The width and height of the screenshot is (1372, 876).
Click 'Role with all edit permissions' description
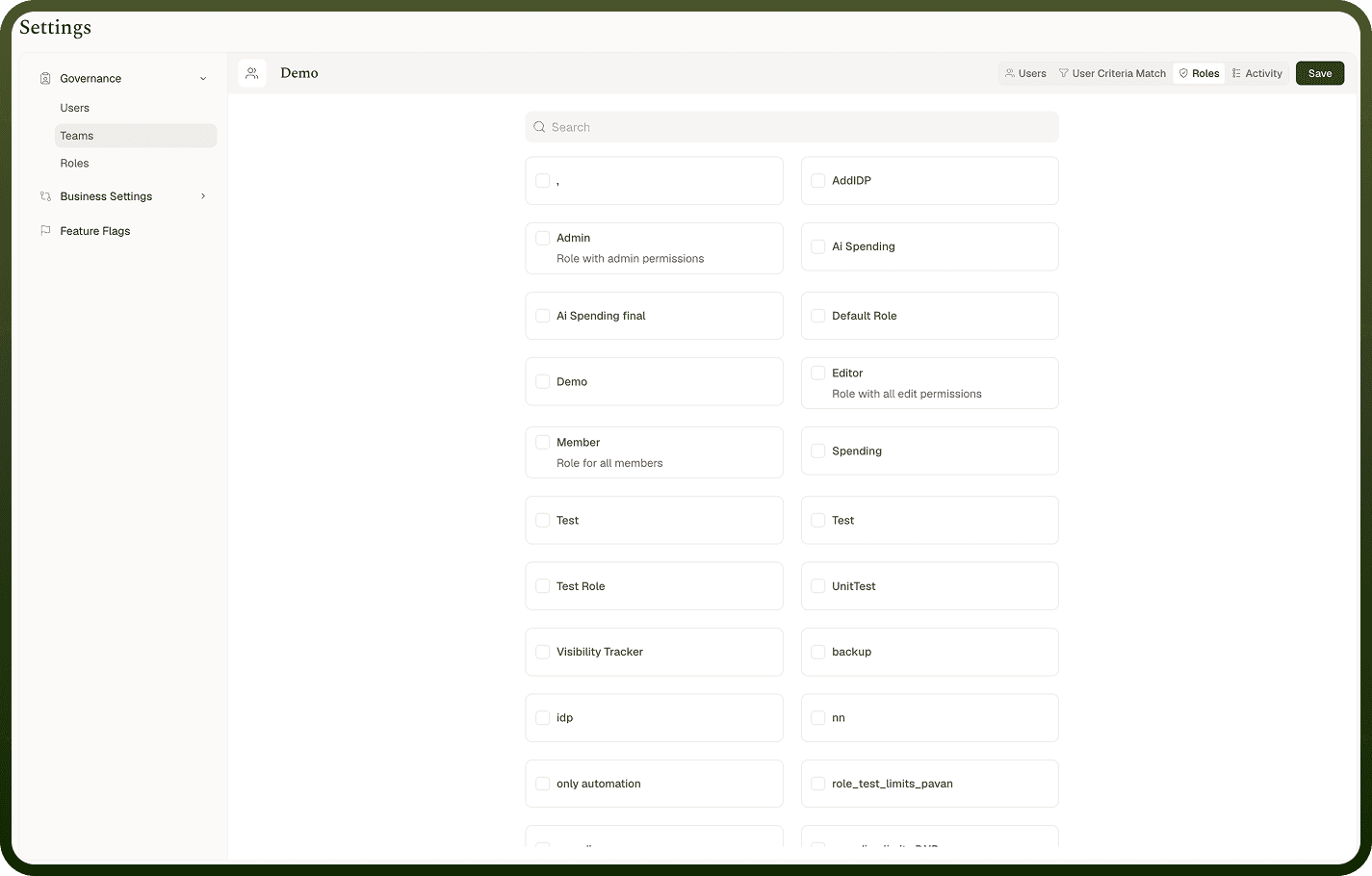pyautogui.click(x=907, y=394)
